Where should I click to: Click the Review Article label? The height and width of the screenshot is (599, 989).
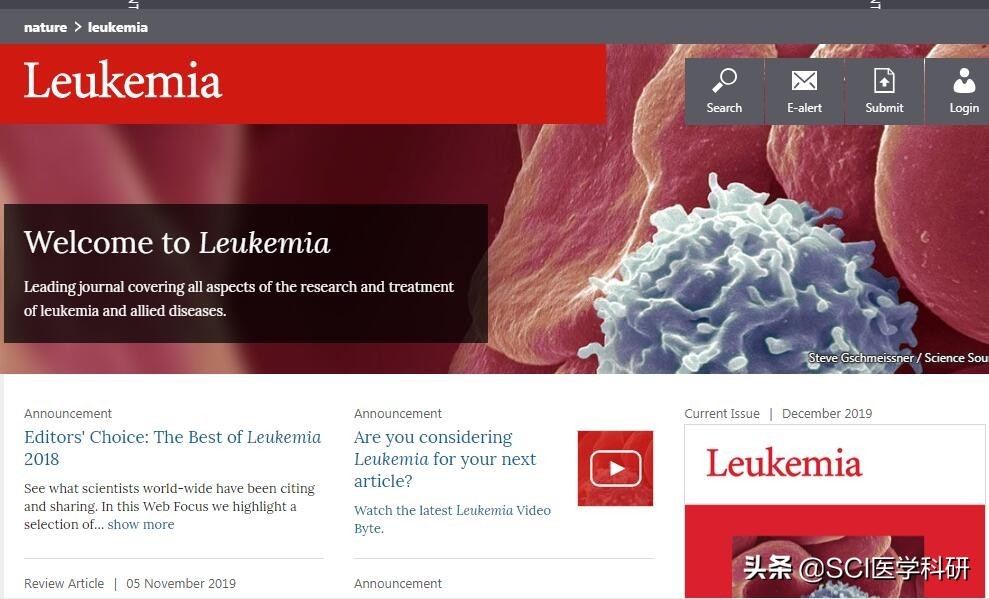[x=64, y=583]
